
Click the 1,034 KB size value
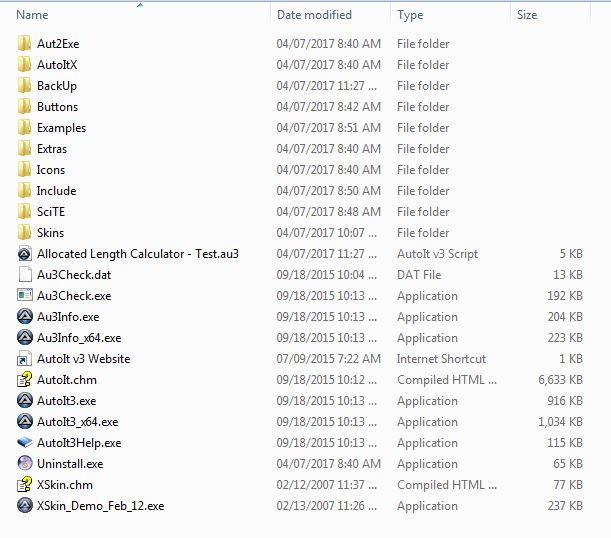click(560, 422)
